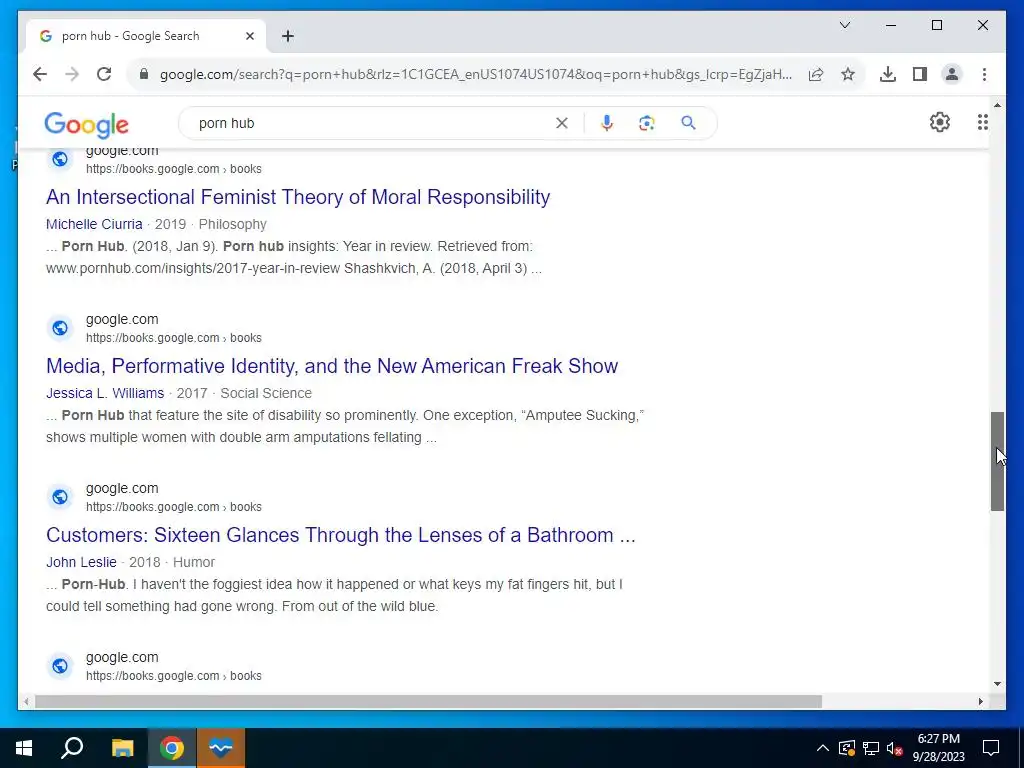Click globe icon beside Media, Performative Identity
This screenshot has height=768, width=1024.
tap(60, 328)
